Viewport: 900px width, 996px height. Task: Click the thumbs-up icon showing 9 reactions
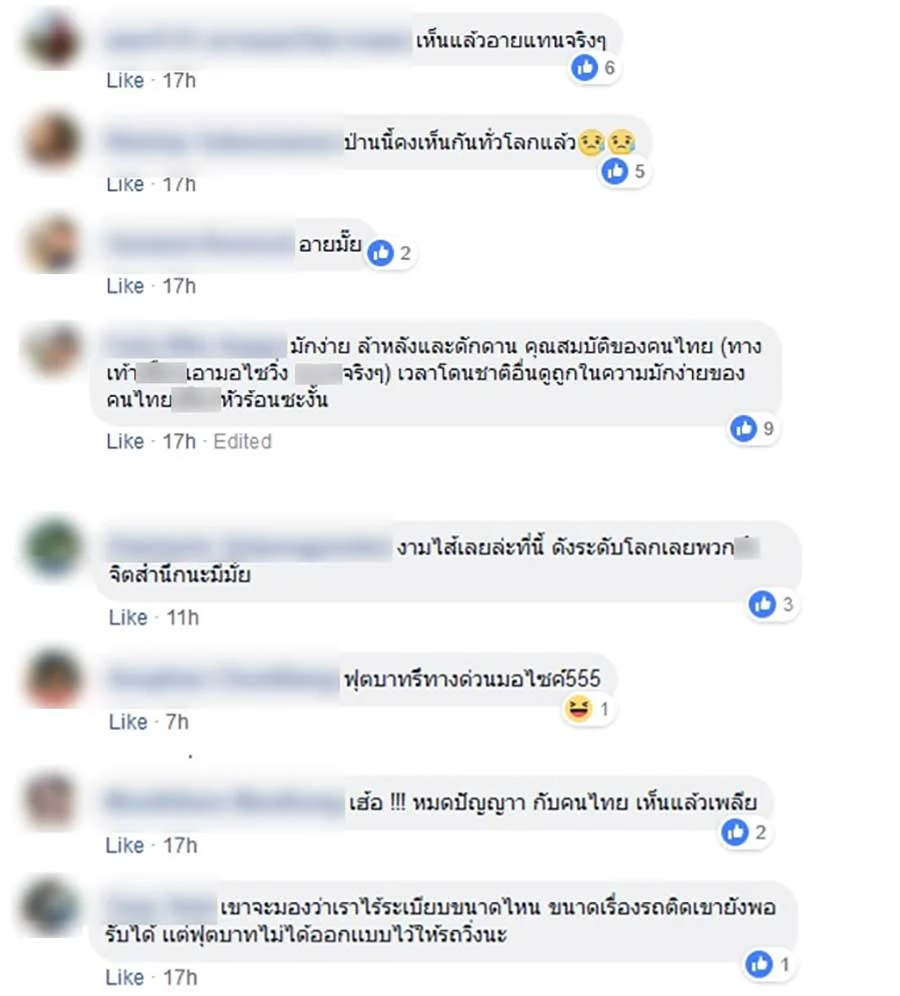point(744,428)
